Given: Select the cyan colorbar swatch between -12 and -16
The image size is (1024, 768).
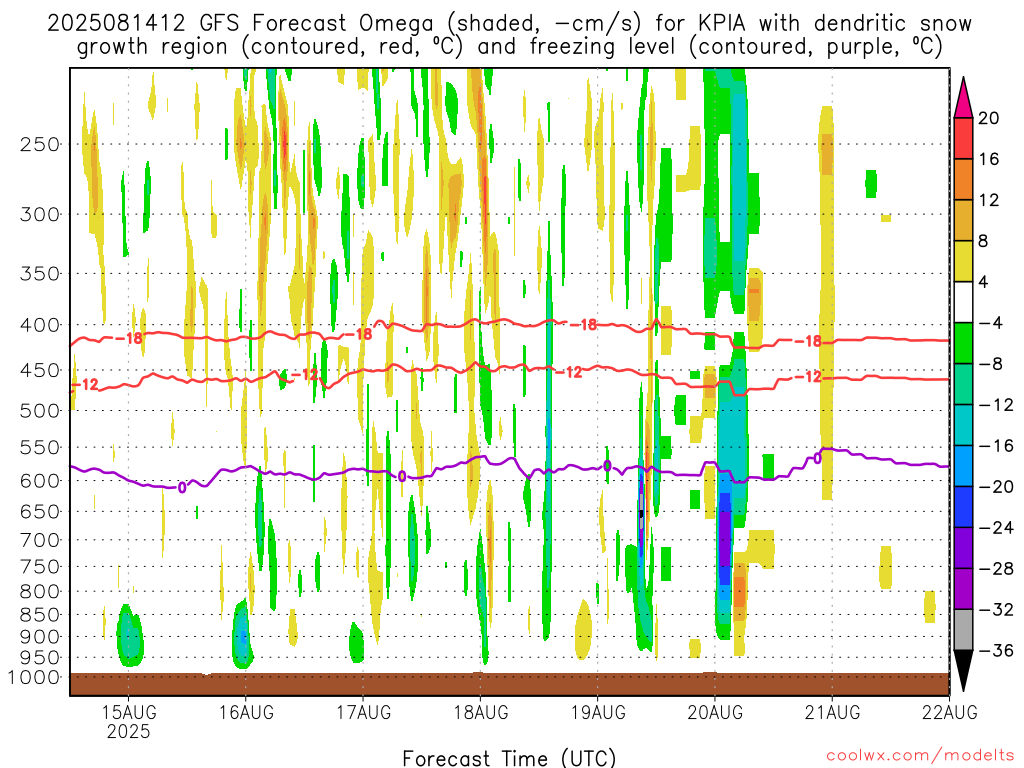Looking at the screenshot, I should coord(963,425).
